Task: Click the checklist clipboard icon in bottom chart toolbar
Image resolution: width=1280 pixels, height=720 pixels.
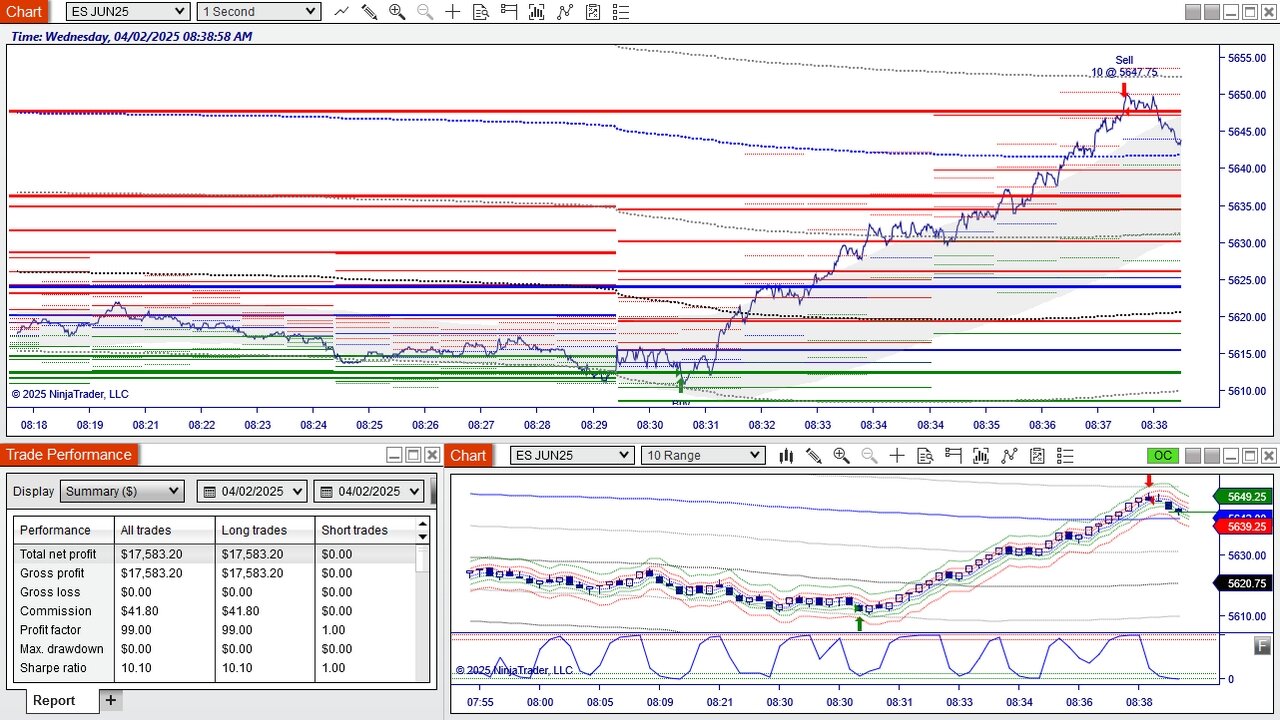Action: pos(1037,456)
